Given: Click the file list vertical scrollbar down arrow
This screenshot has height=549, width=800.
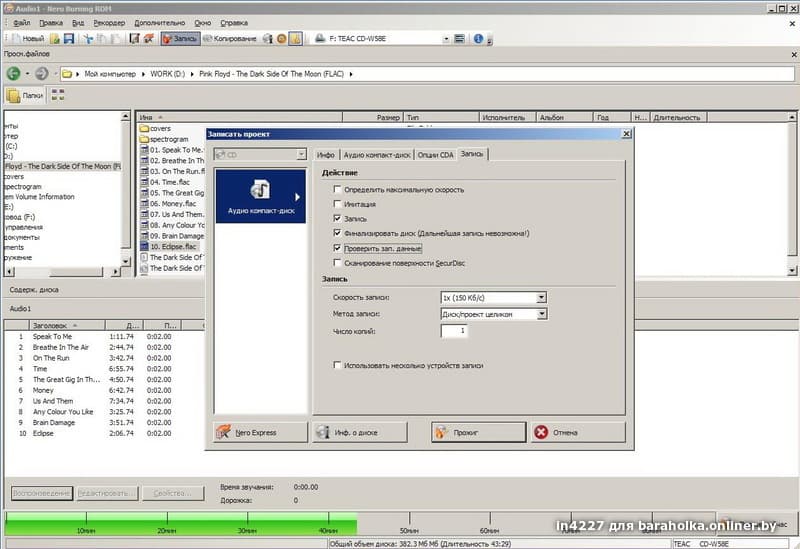Looking at the screenshot, I should click(792, 271).
